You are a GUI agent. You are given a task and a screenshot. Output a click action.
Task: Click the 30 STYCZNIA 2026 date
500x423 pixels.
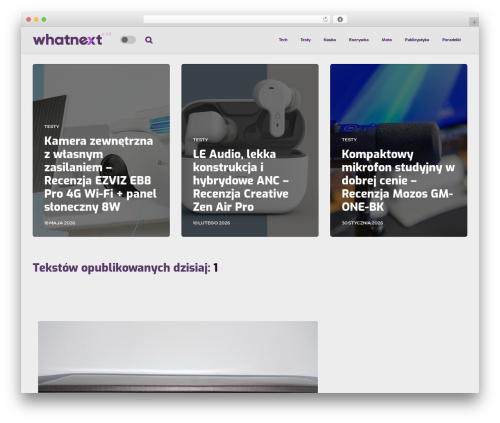(x=362, y=223)
